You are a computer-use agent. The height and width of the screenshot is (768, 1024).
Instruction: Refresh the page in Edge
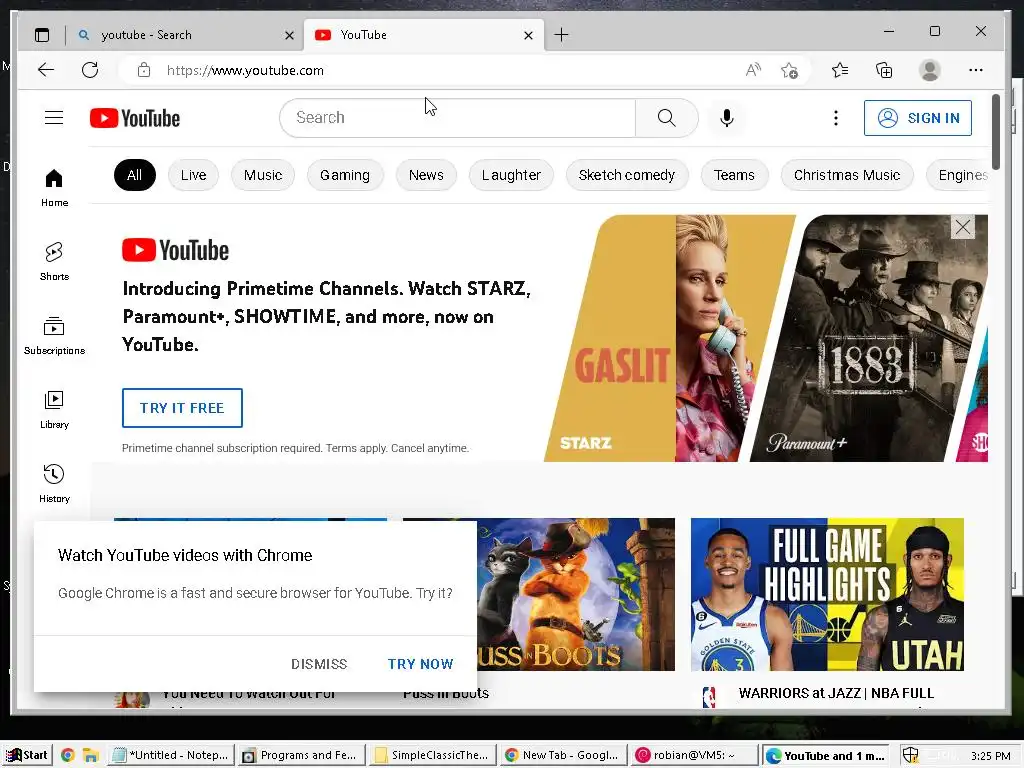point(90,70)
